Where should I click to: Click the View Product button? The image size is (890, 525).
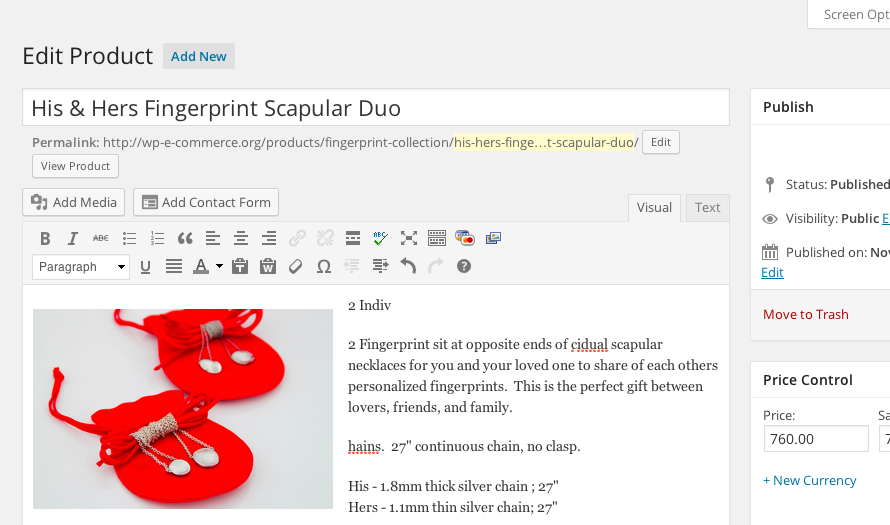pos(75,166)
